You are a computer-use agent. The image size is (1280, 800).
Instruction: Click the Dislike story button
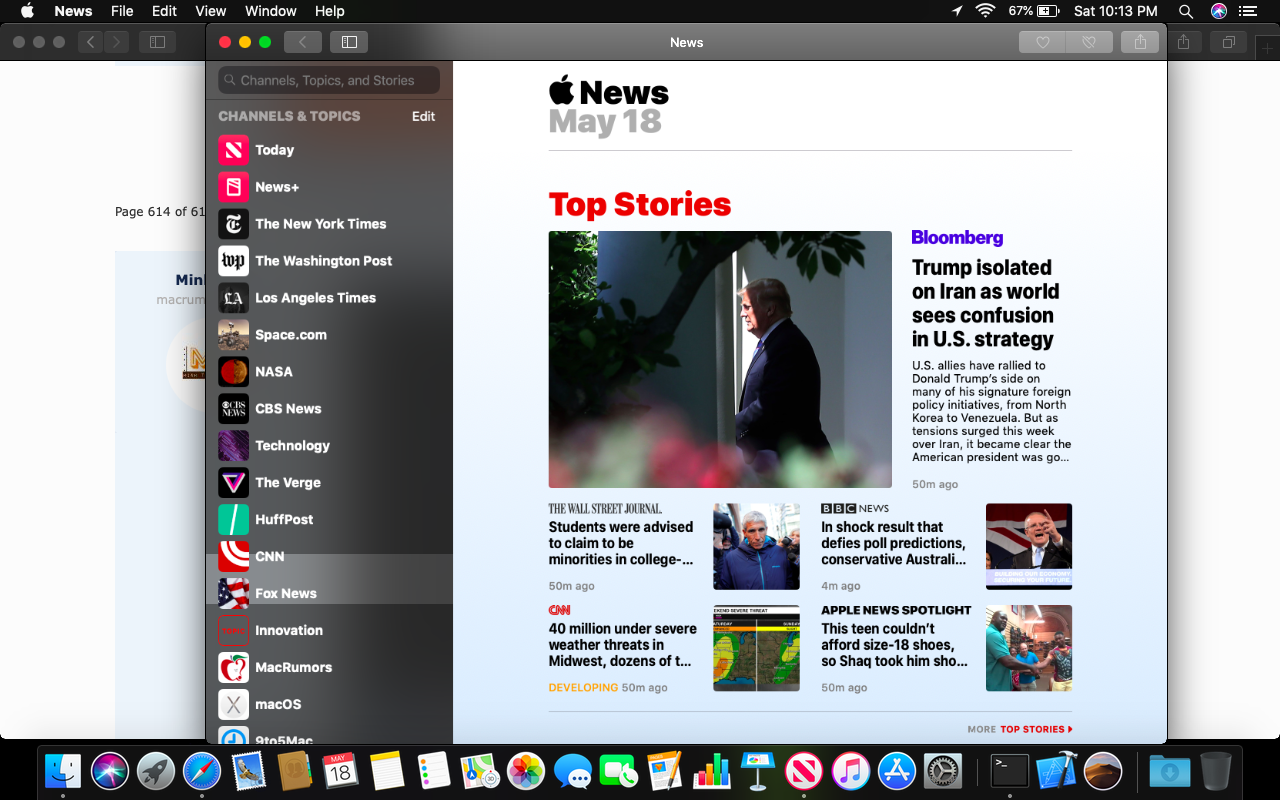tap(1089, 42)
